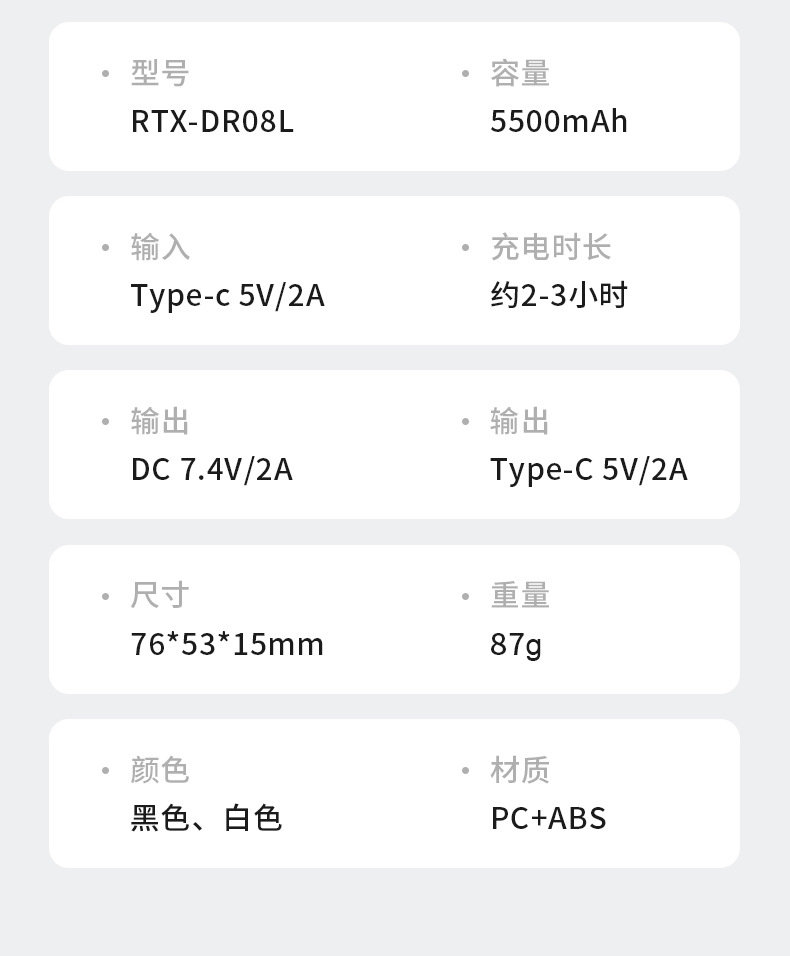Click the 材质 label
The width and height of the screenshot is (790, 956).
tap(520, 770)
